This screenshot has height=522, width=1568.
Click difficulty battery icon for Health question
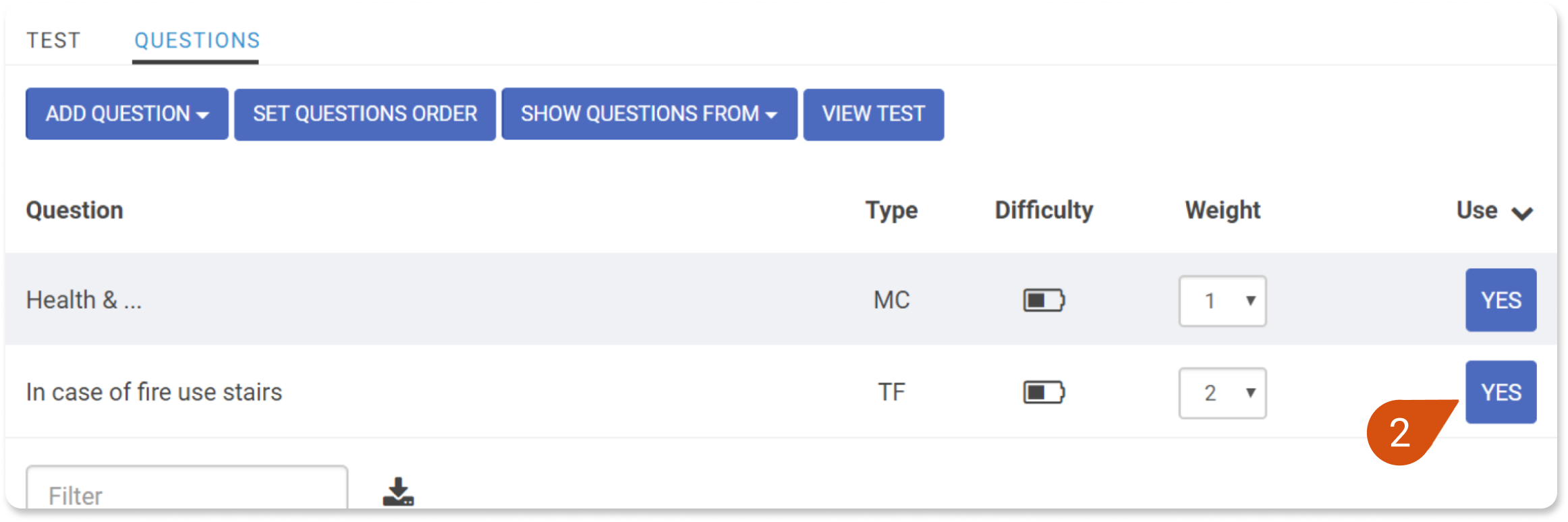point(1044,300)
